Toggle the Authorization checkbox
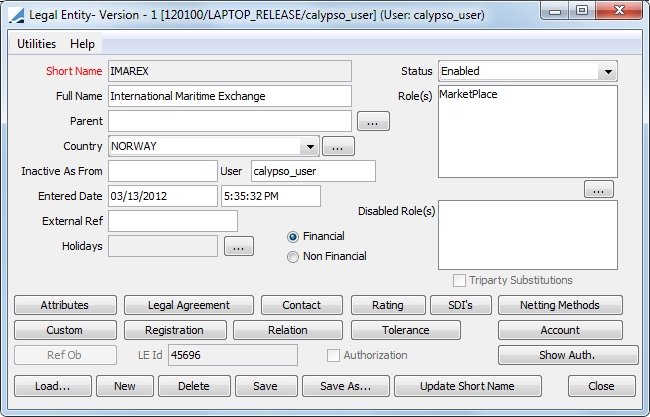The image size is (650, 417). pyautogui.click(x=333, y=355)
